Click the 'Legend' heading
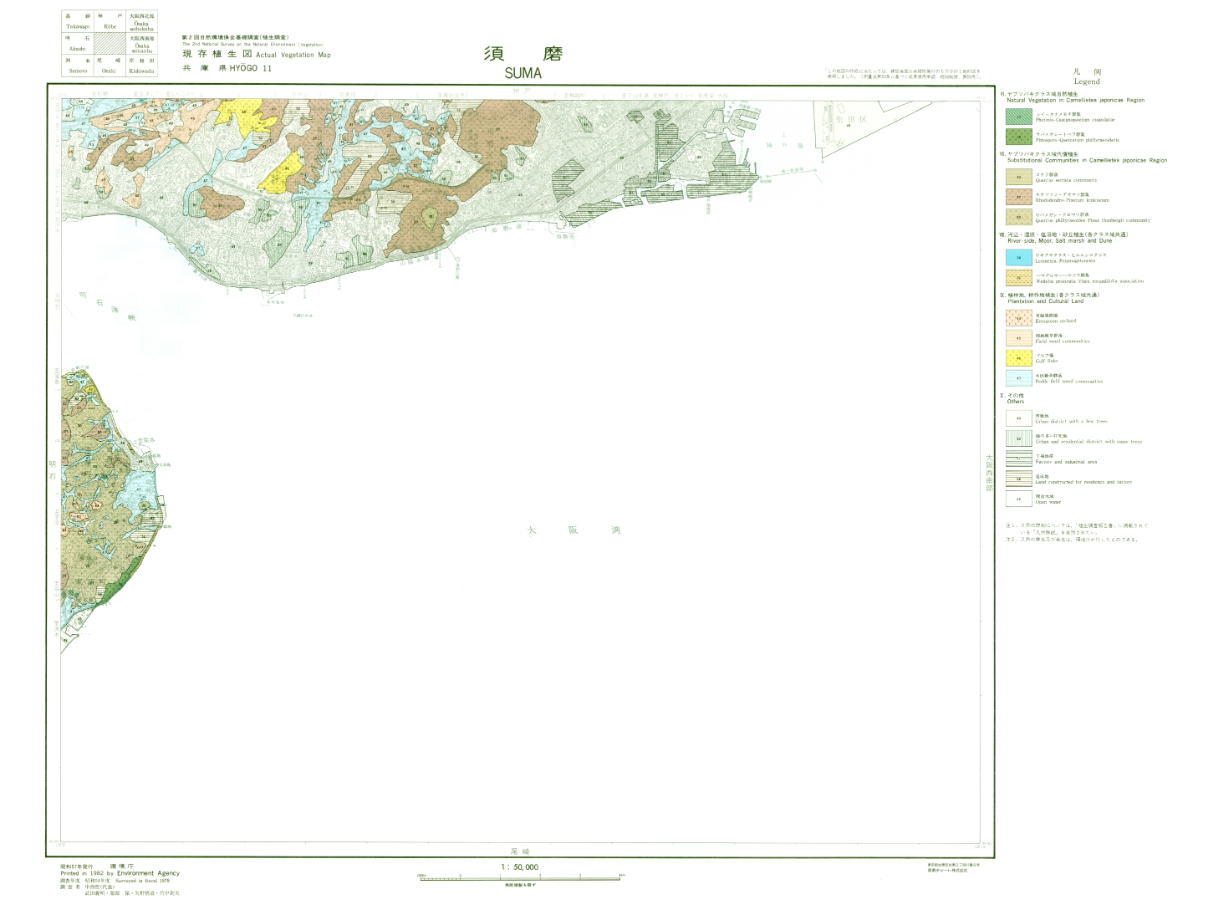The image size is (1219, 898). click(x=1086, y=81)
